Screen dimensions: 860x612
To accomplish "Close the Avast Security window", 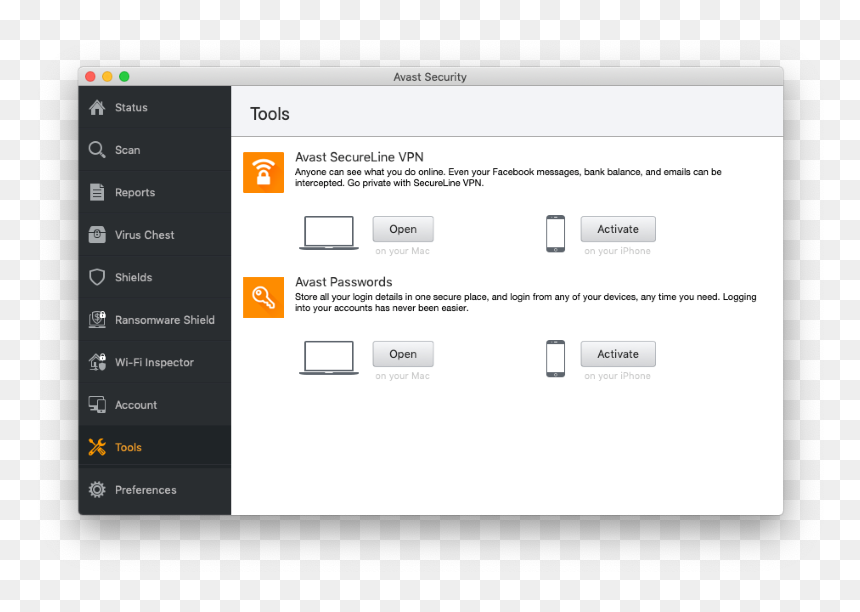I will 90,77.
